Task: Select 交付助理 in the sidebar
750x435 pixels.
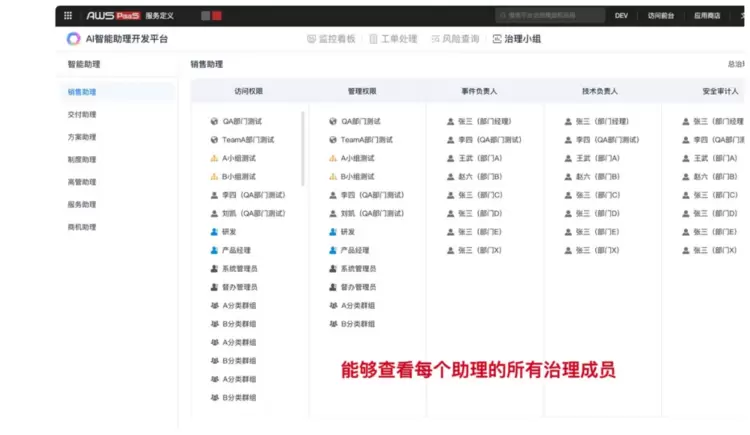Action: coord(82,114)
